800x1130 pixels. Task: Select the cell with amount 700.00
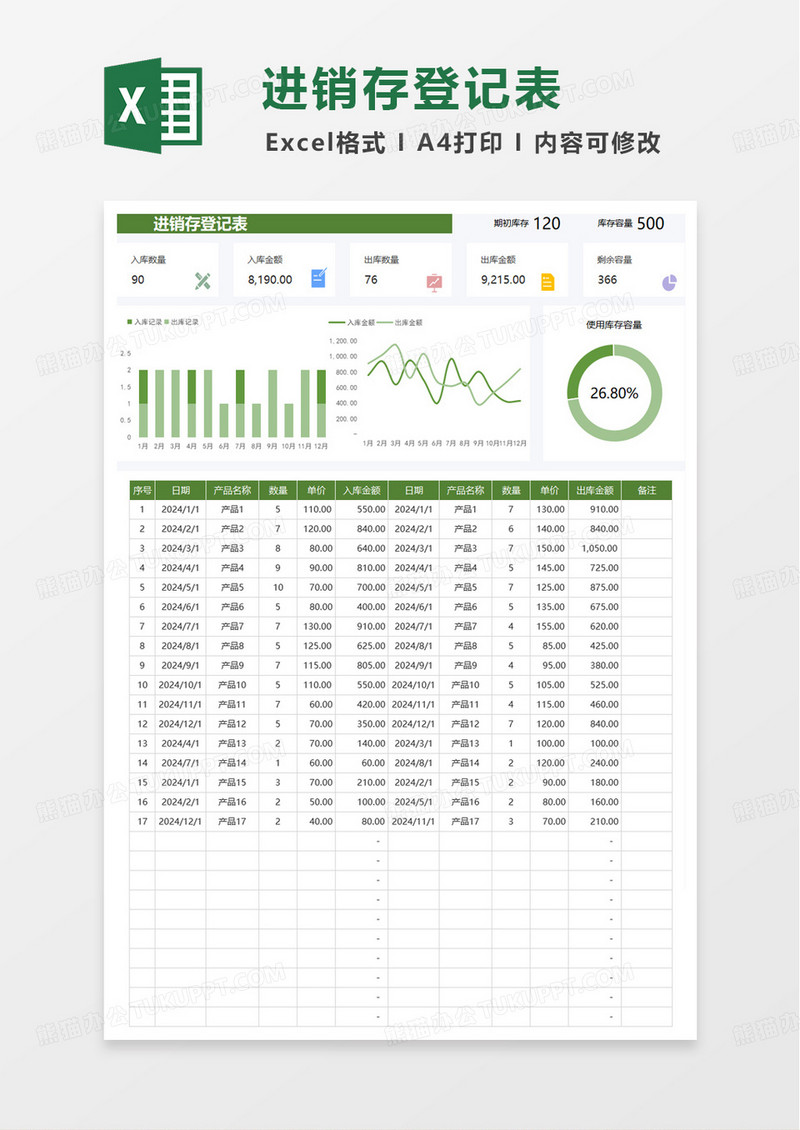[x=361, y=587]
